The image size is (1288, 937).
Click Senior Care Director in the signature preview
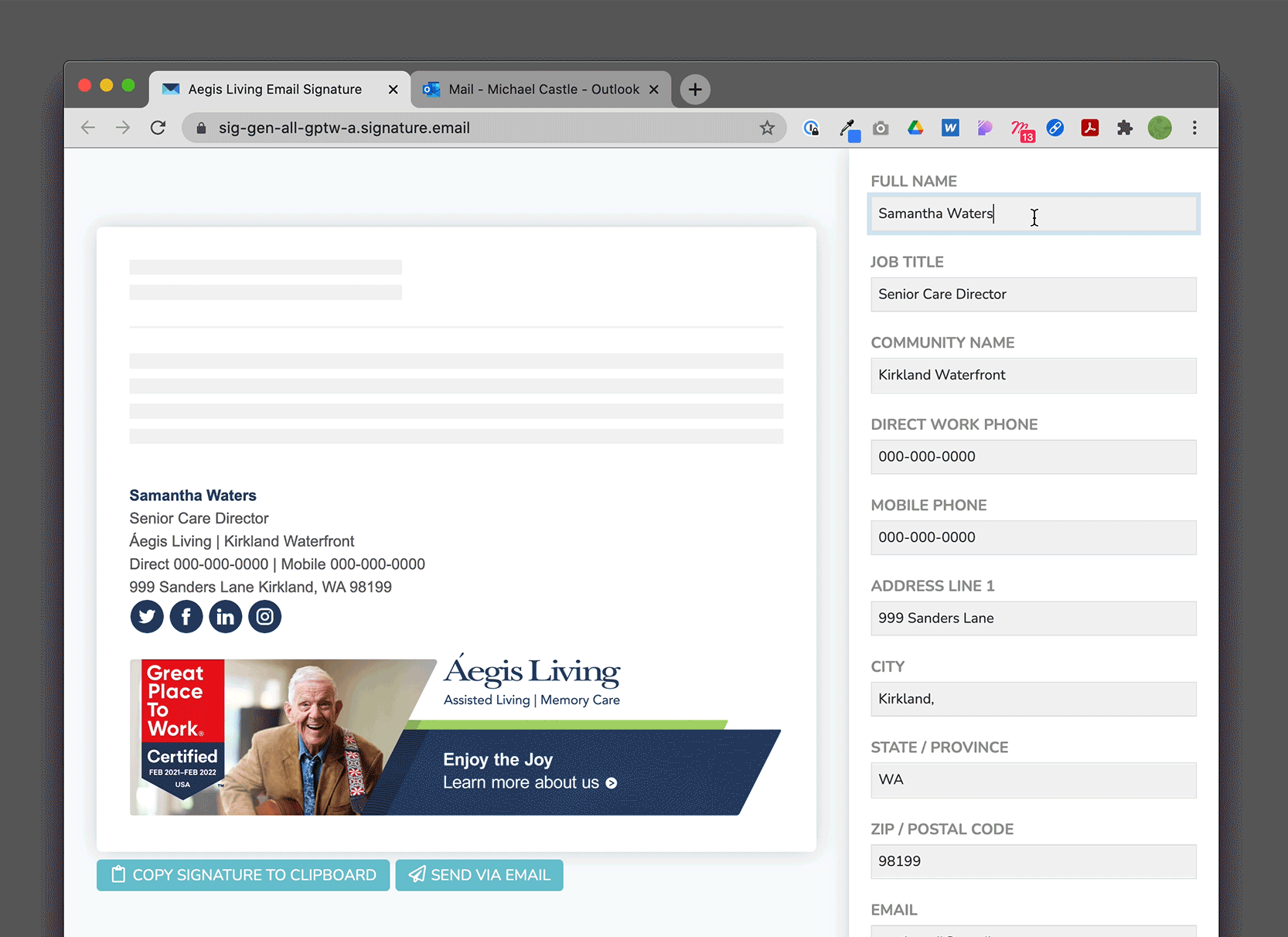(x=199, y=518)
